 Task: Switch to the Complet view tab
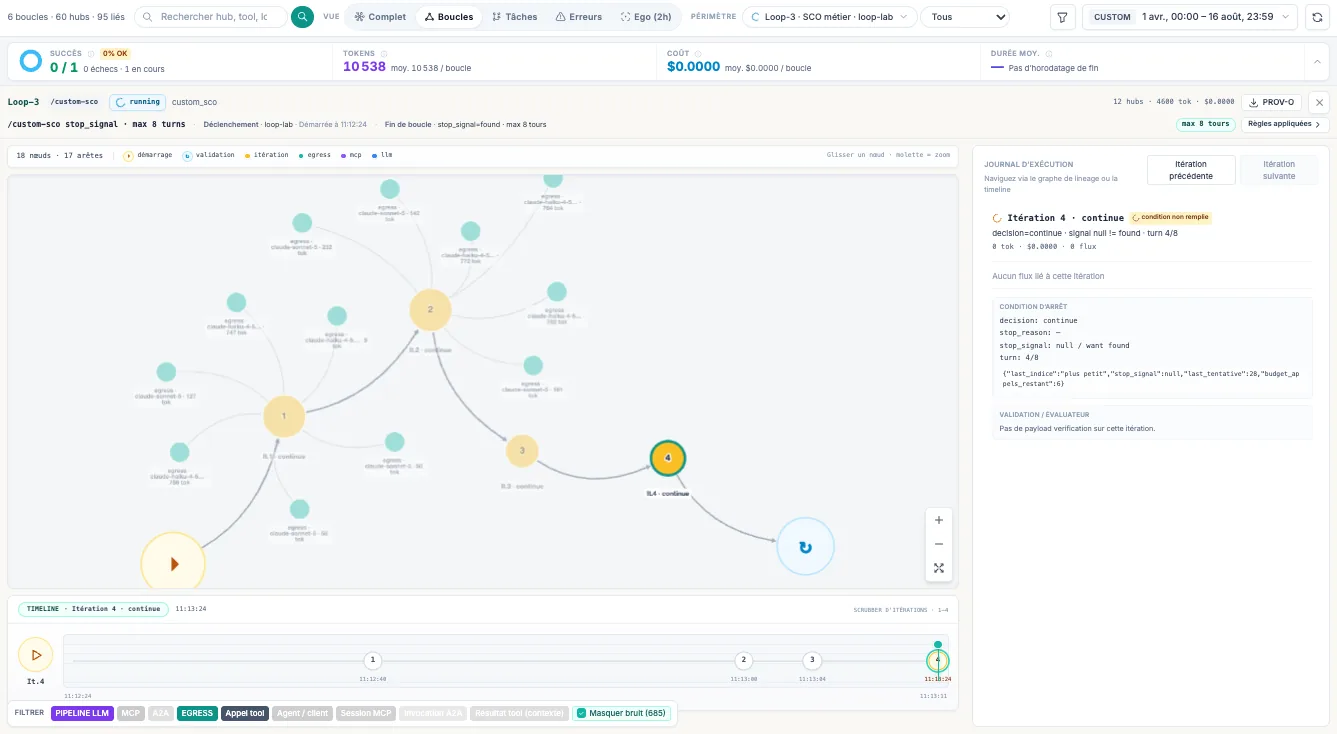pyautogui.click(x=380, y=17)
